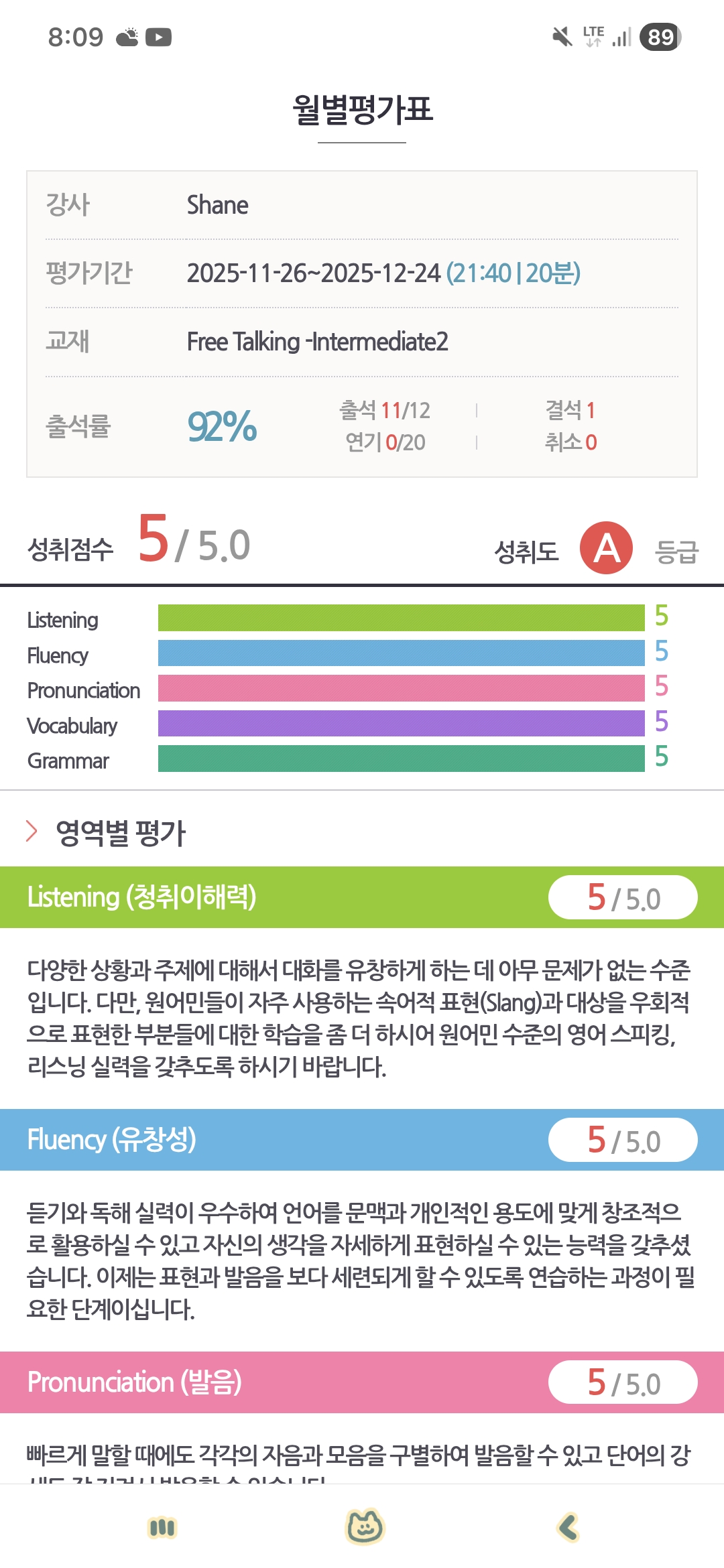724x1568 pixels.
Task: Expand the 영역별 평가 section arrow
Action: click(x=32, y=831)
